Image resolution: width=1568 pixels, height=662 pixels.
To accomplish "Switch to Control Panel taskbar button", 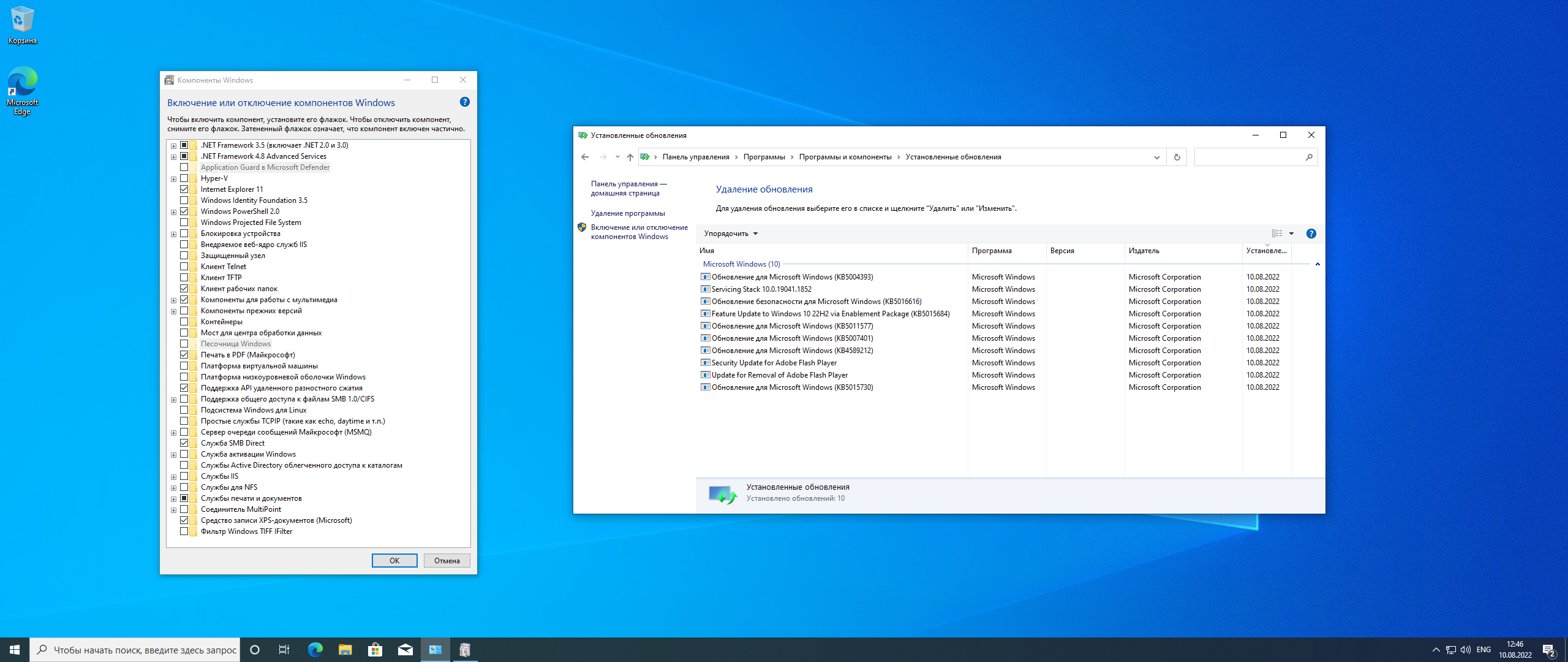I will pyautogui.click(x=435, y=650).
